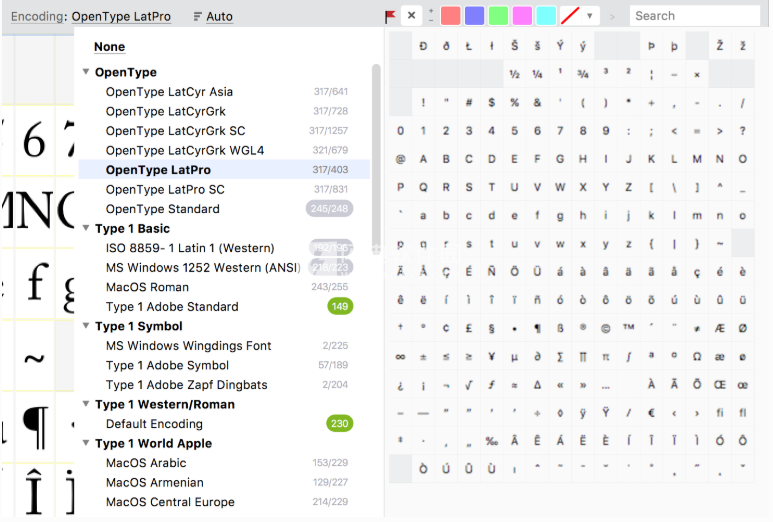Select the summation Σ glyph cell

560,356
